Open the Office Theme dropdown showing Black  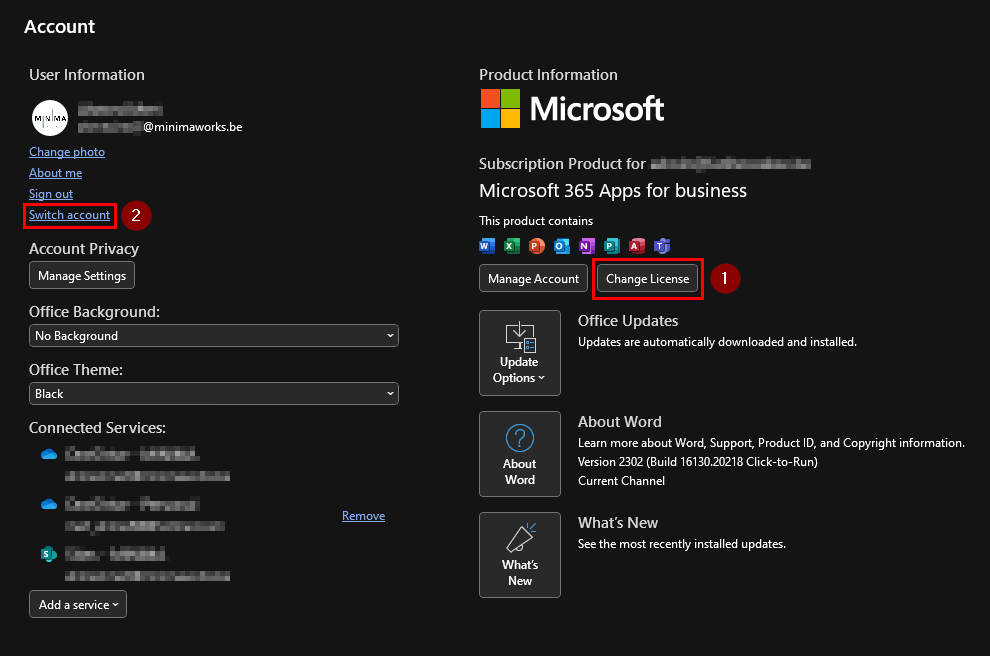click(x=213, y=393)
